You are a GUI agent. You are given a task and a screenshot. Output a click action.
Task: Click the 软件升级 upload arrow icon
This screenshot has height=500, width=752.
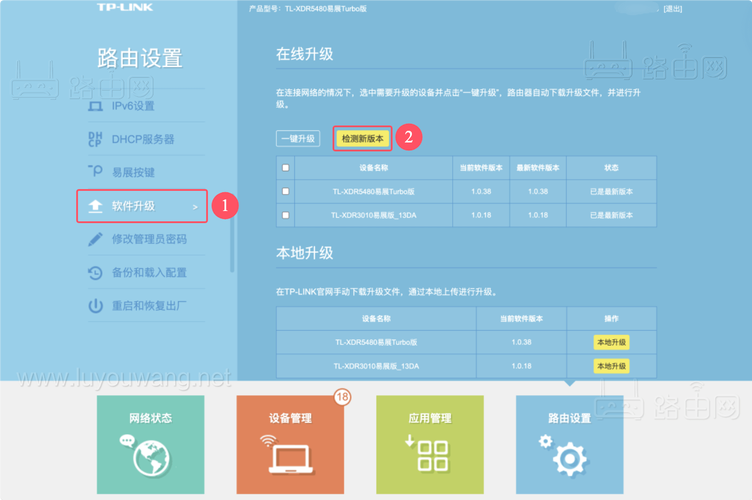(x=96, y=206)
